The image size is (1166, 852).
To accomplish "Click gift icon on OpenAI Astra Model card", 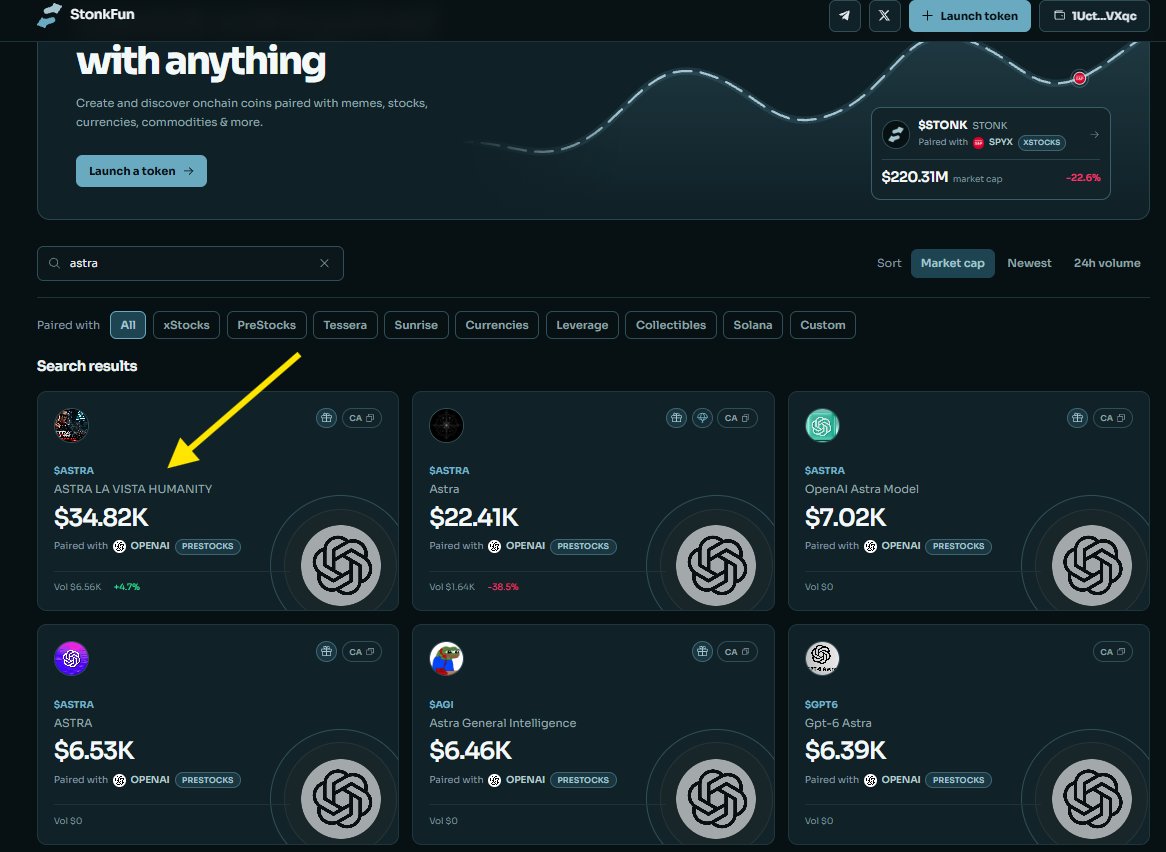I will [x=1078, y=418].
